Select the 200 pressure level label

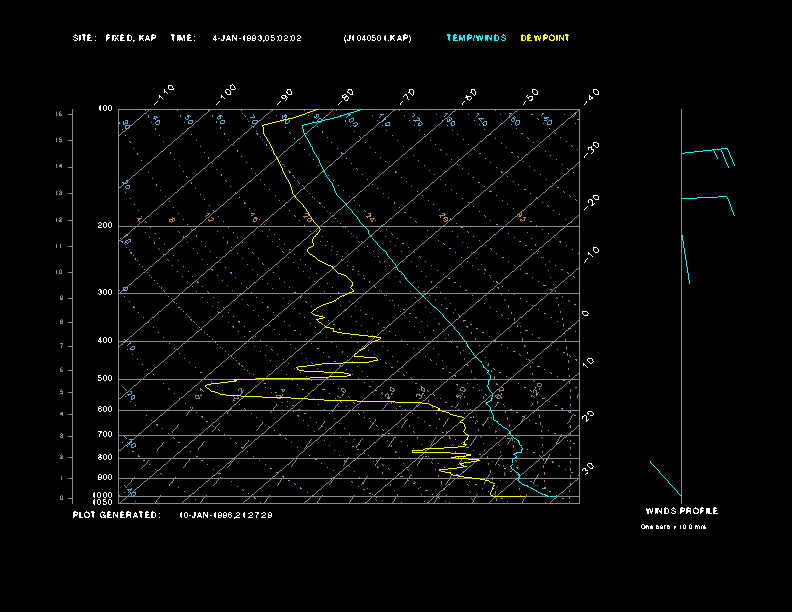click(x=105, y=226)
